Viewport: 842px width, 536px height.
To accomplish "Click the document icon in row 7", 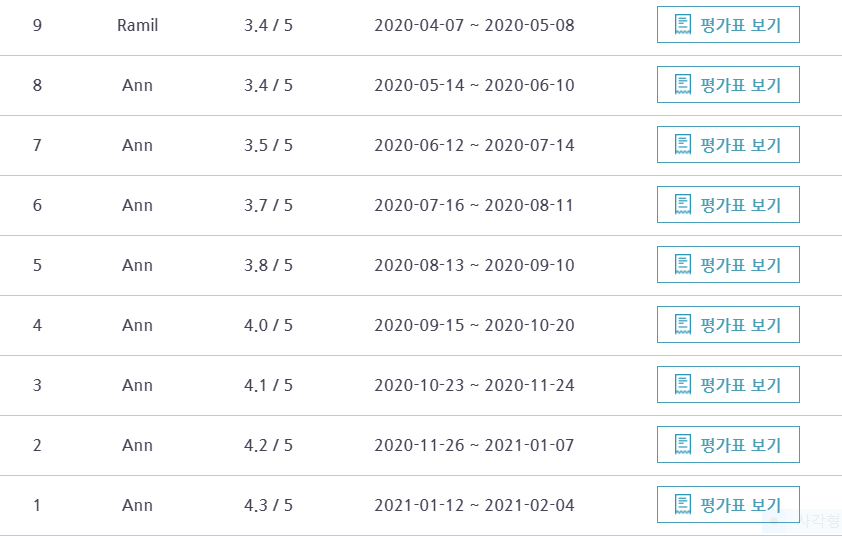I will click(x=683, y=145).
